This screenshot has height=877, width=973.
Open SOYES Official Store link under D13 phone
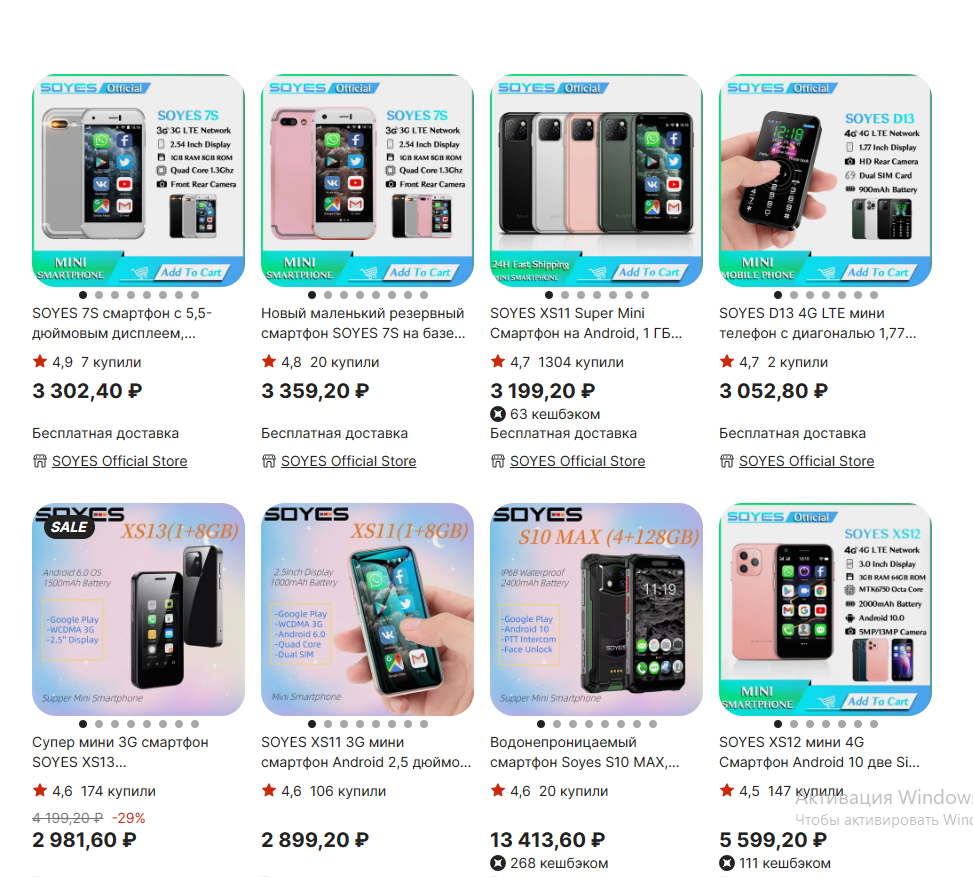click(x=806, y=461)
